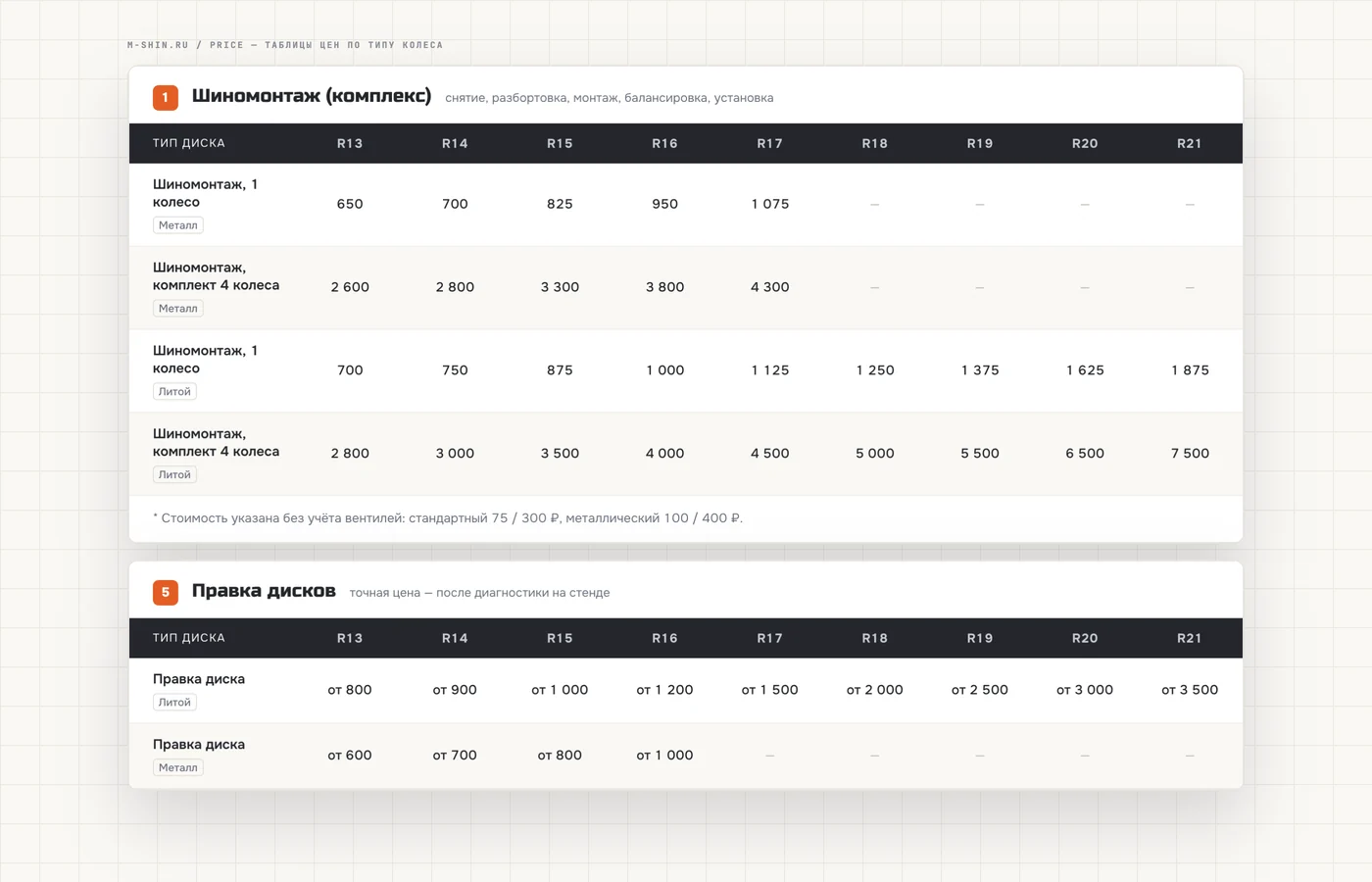Viewport: 1372px width, 882px height.
Task: Click the footnote about valve cost (вентилей)
Action: [x=448, y=518]
